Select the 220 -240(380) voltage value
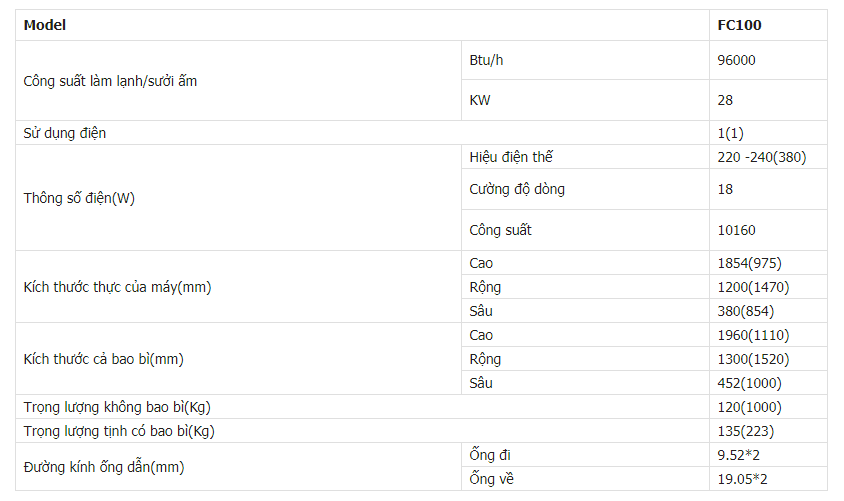The width and height of the screenshot is (844, 501). pos(761,157)
